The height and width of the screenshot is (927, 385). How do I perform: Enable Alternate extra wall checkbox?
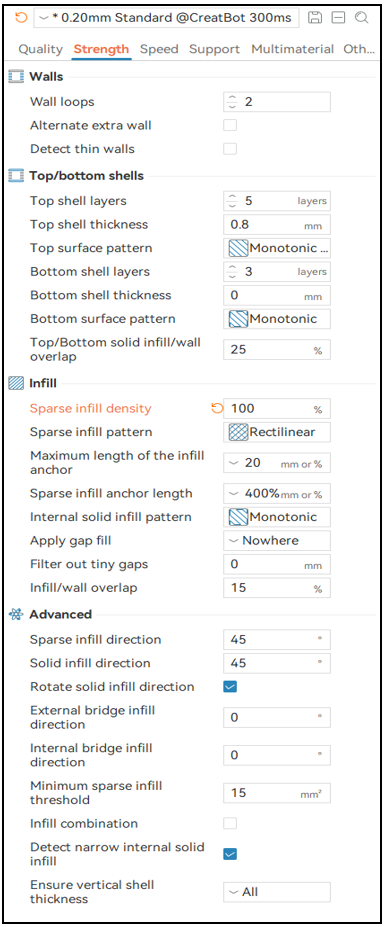click(230, 125)
